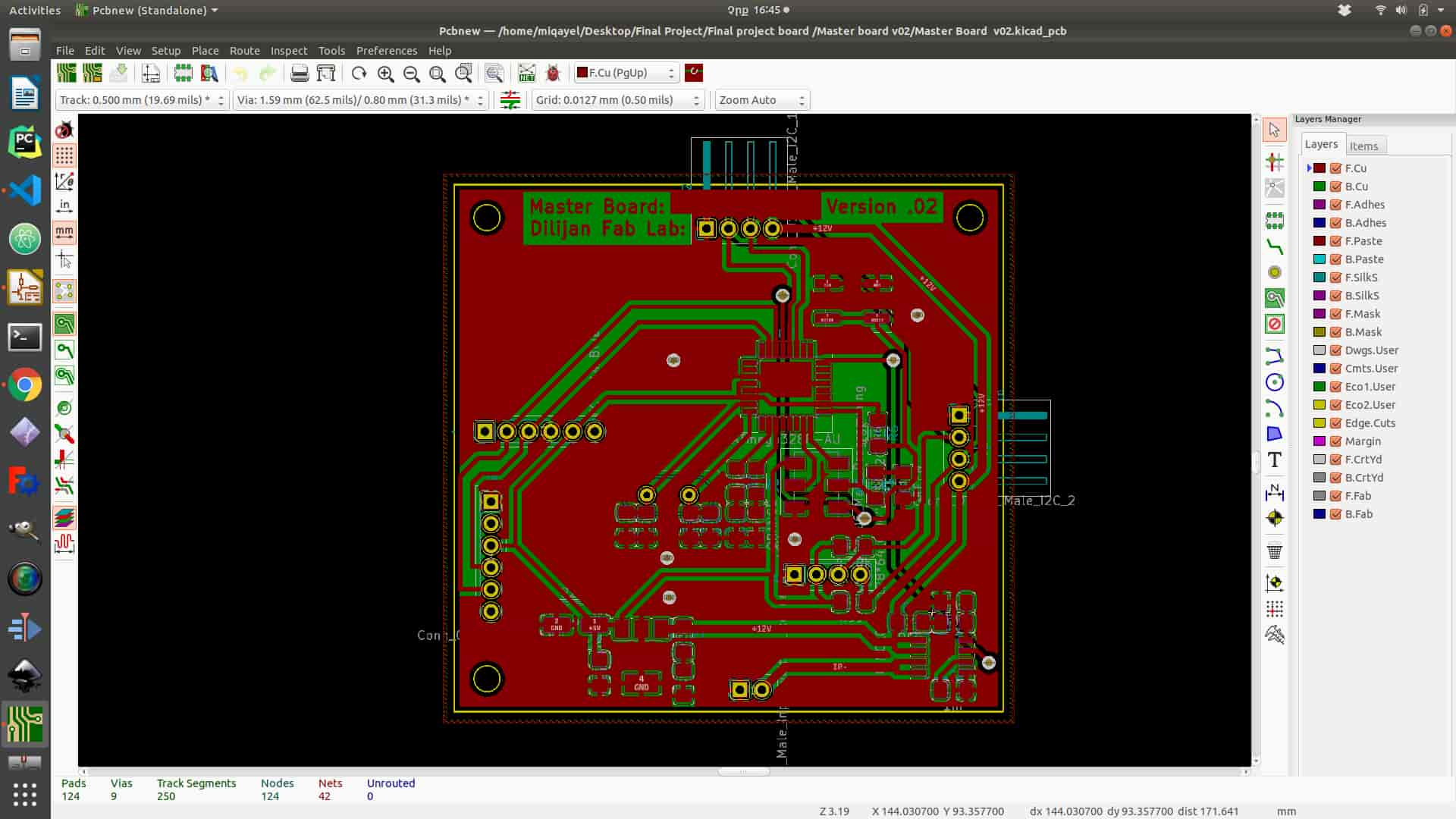Open the Route menu

click(244, 51)
